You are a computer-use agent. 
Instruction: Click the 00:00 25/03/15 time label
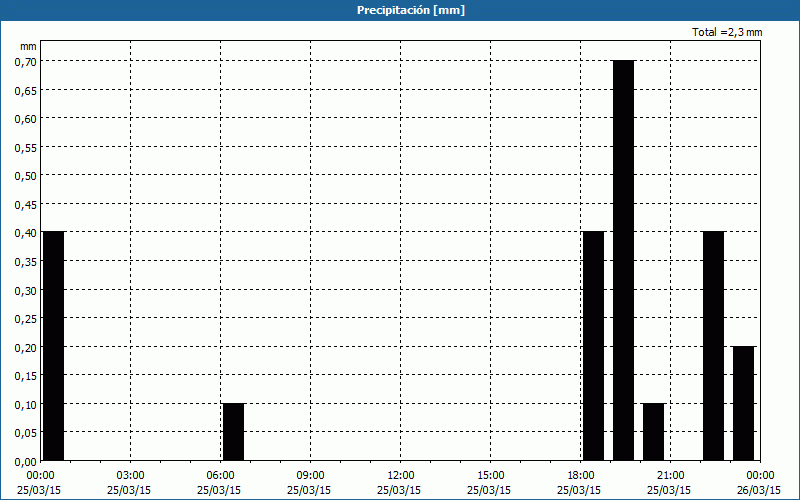coord(39,483)
